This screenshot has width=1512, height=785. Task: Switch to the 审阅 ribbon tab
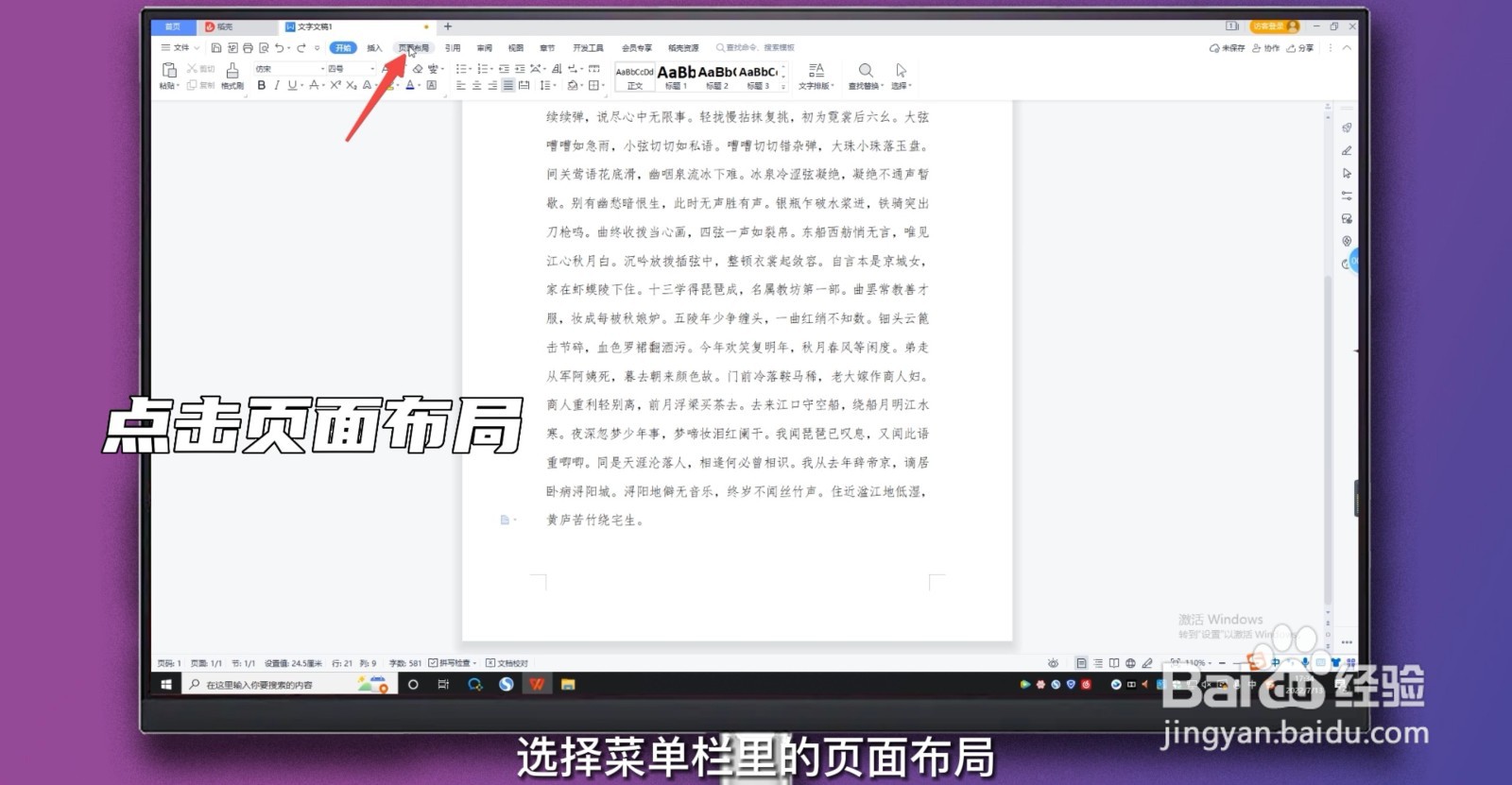click(484, 48)
